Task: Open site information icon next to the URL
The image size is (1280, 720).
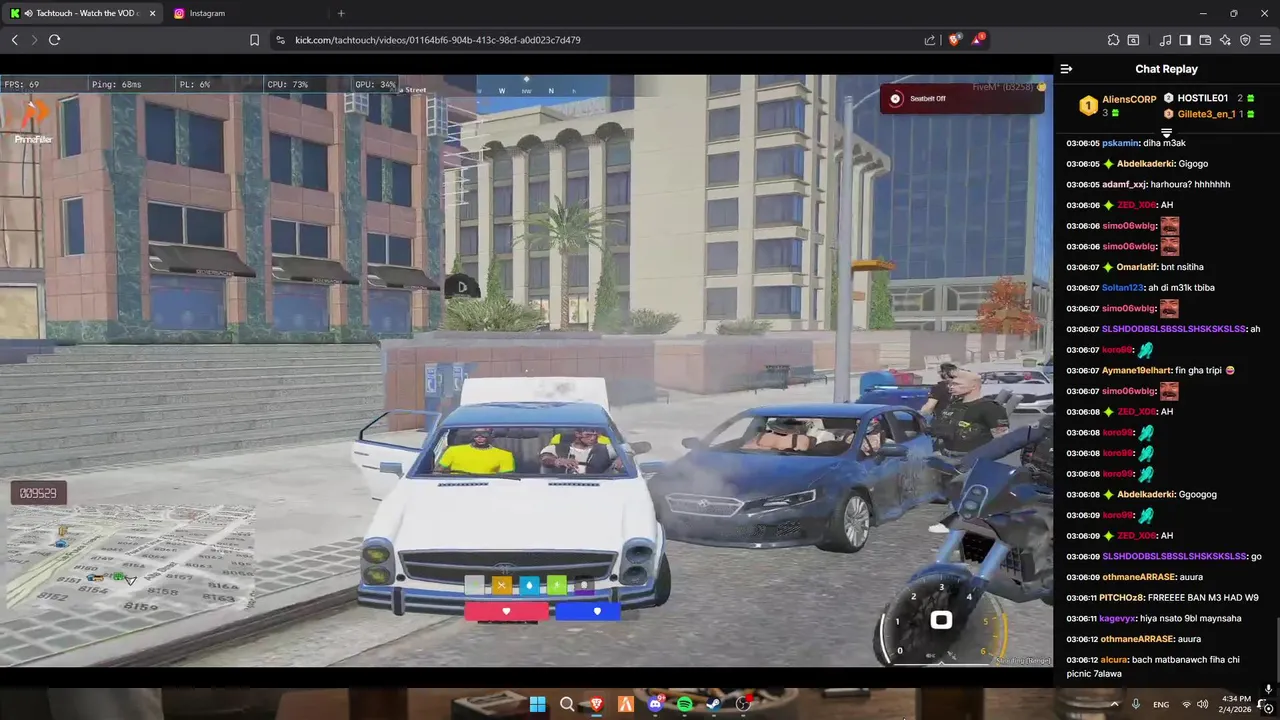Action: [280, 40]
